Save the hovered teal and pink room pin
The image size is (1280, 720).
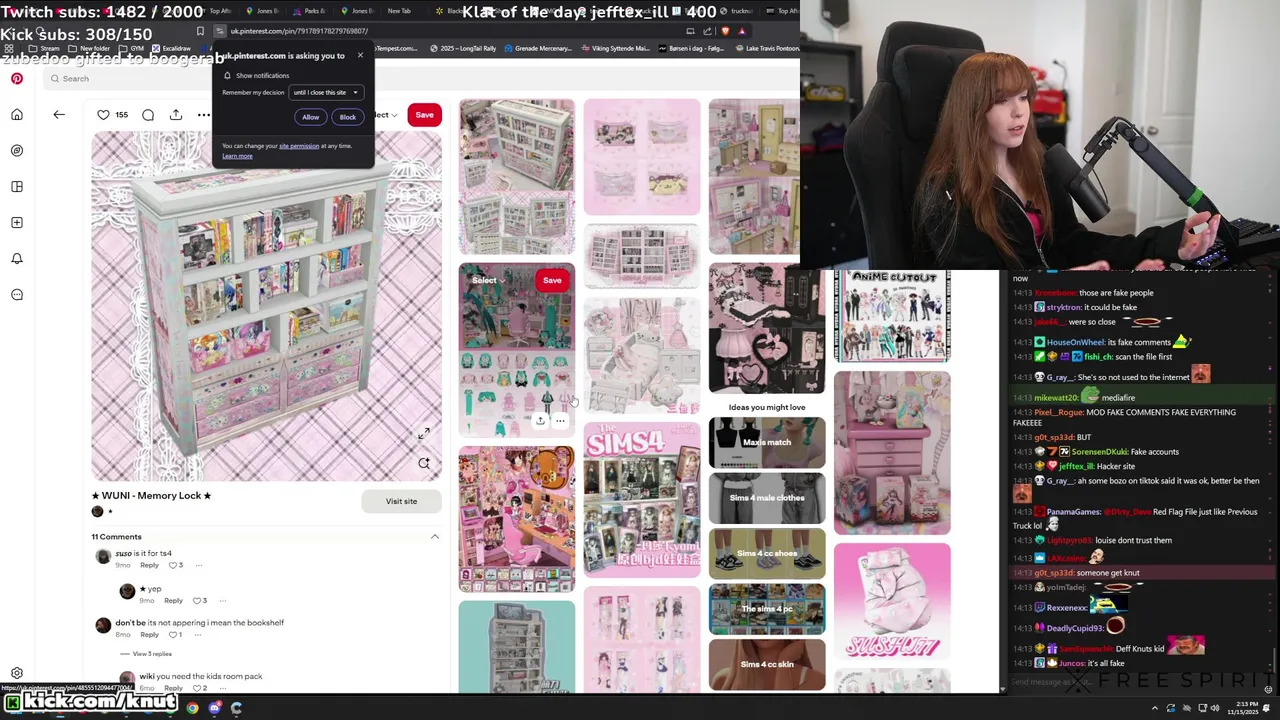click(552, 281)
